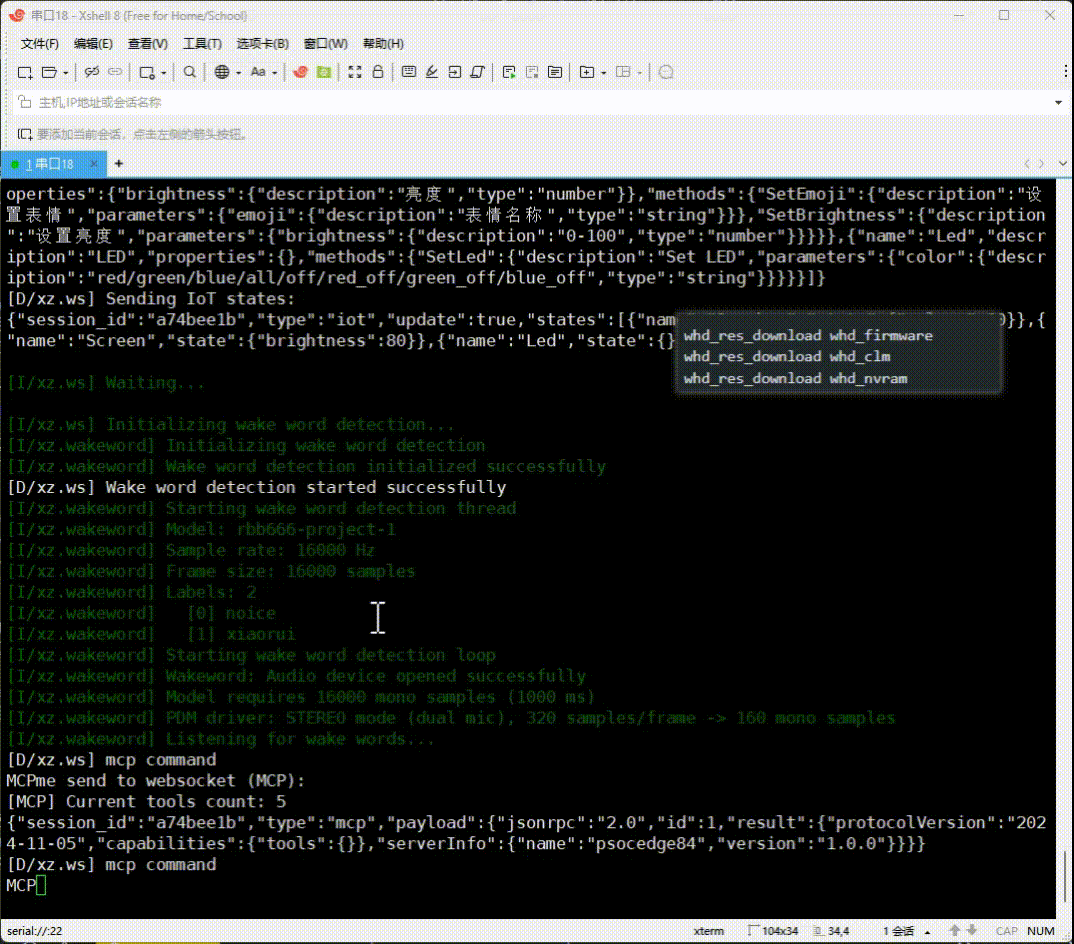Click the green Xagent icon in toolbar
Screen dimensions: 1074x944
click(323, 72)
